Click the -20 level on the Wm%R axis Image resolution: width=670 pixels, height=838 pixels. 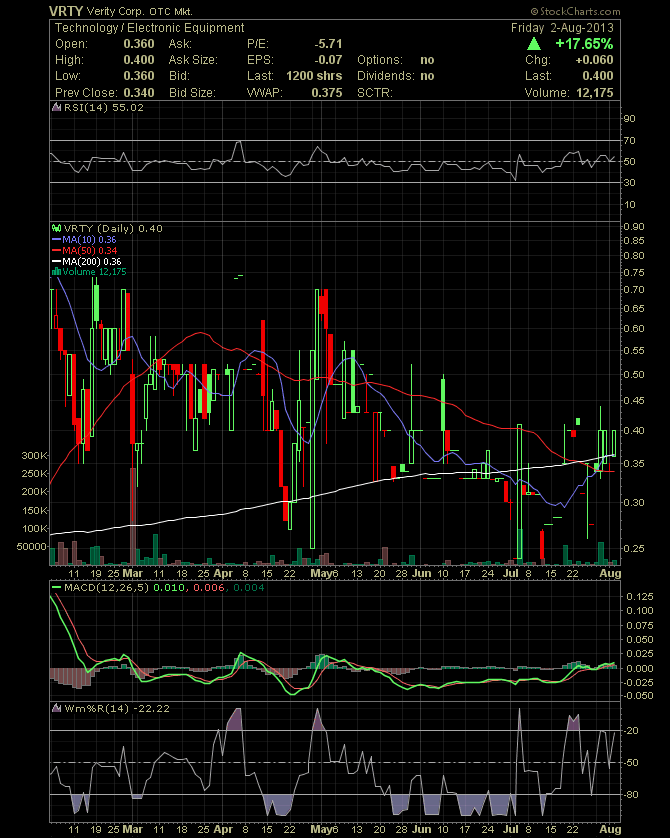(631, 731)
